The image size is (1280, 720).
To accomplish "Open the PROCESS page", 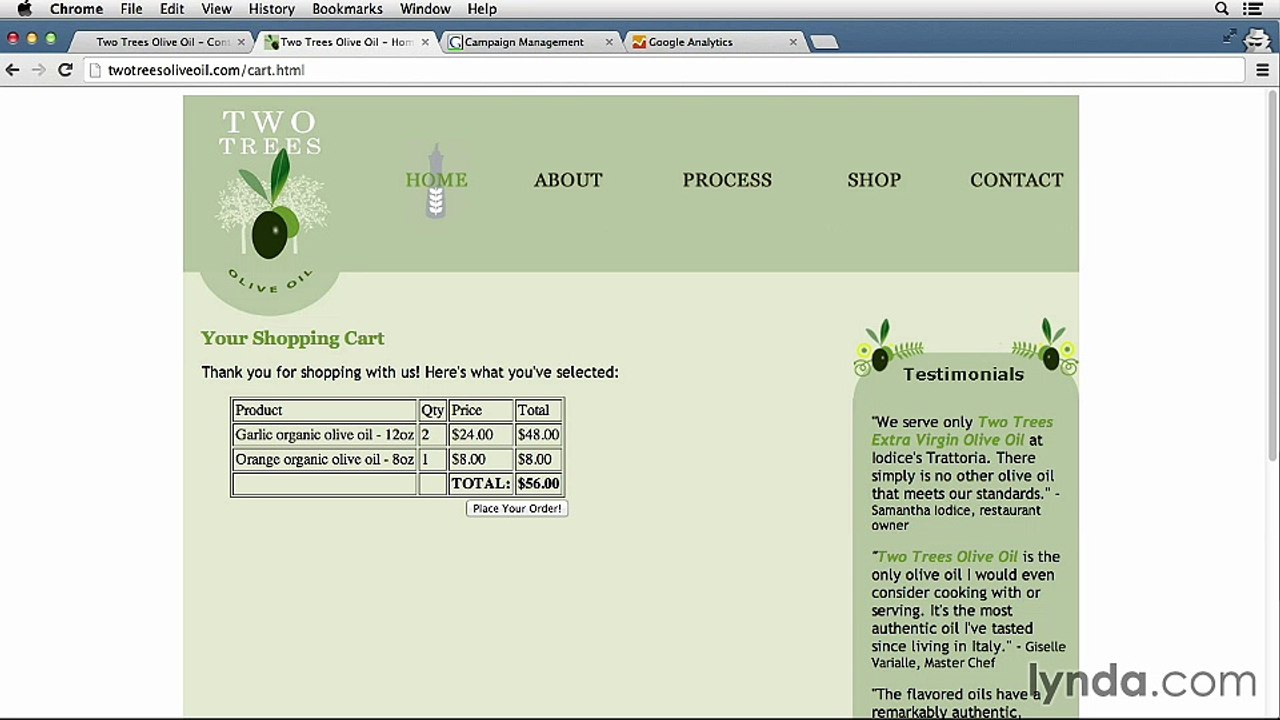I will tap(727, 180).
